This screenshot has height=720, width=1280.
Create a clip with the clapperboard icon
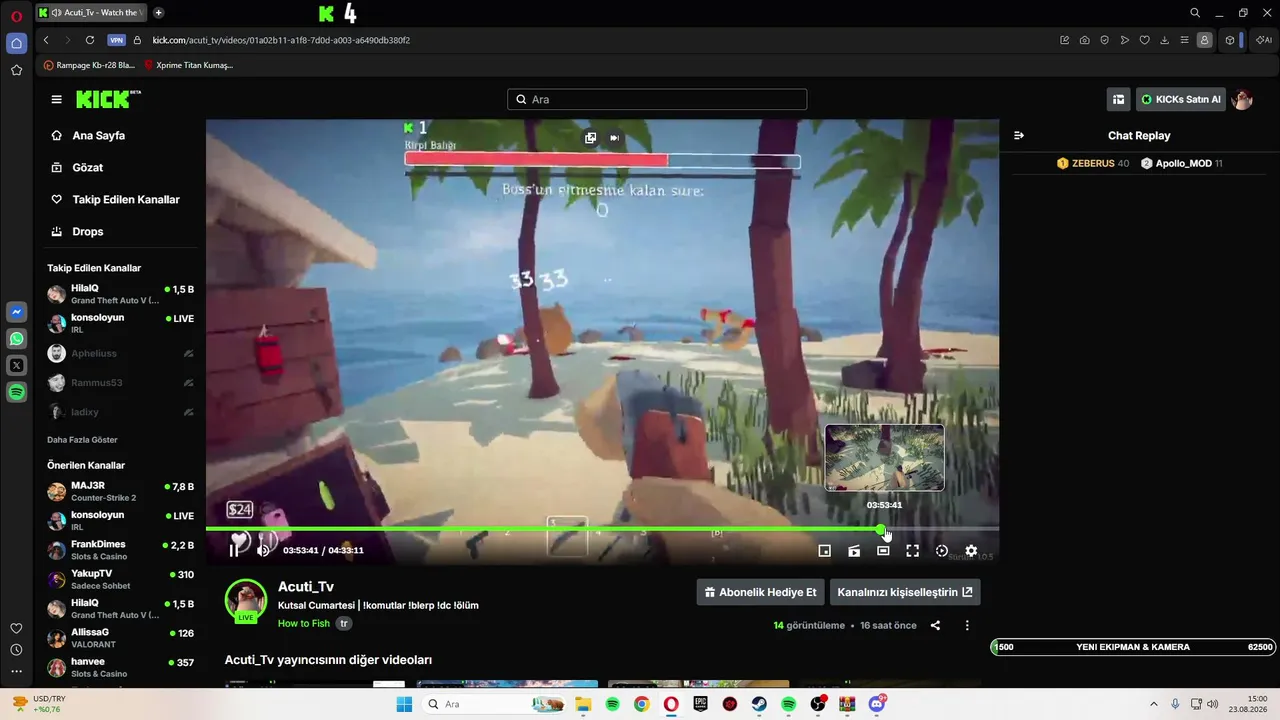(854, 550)
